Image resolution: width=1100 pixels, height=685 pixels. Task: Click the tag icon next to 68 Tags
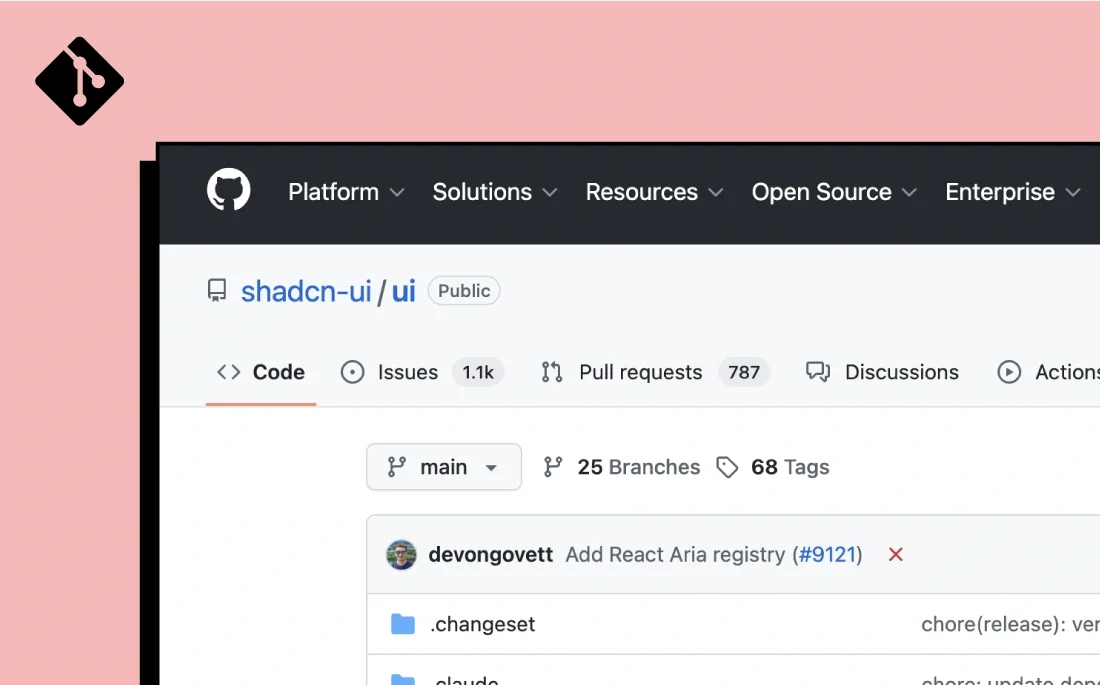click(x=727, y=467)
